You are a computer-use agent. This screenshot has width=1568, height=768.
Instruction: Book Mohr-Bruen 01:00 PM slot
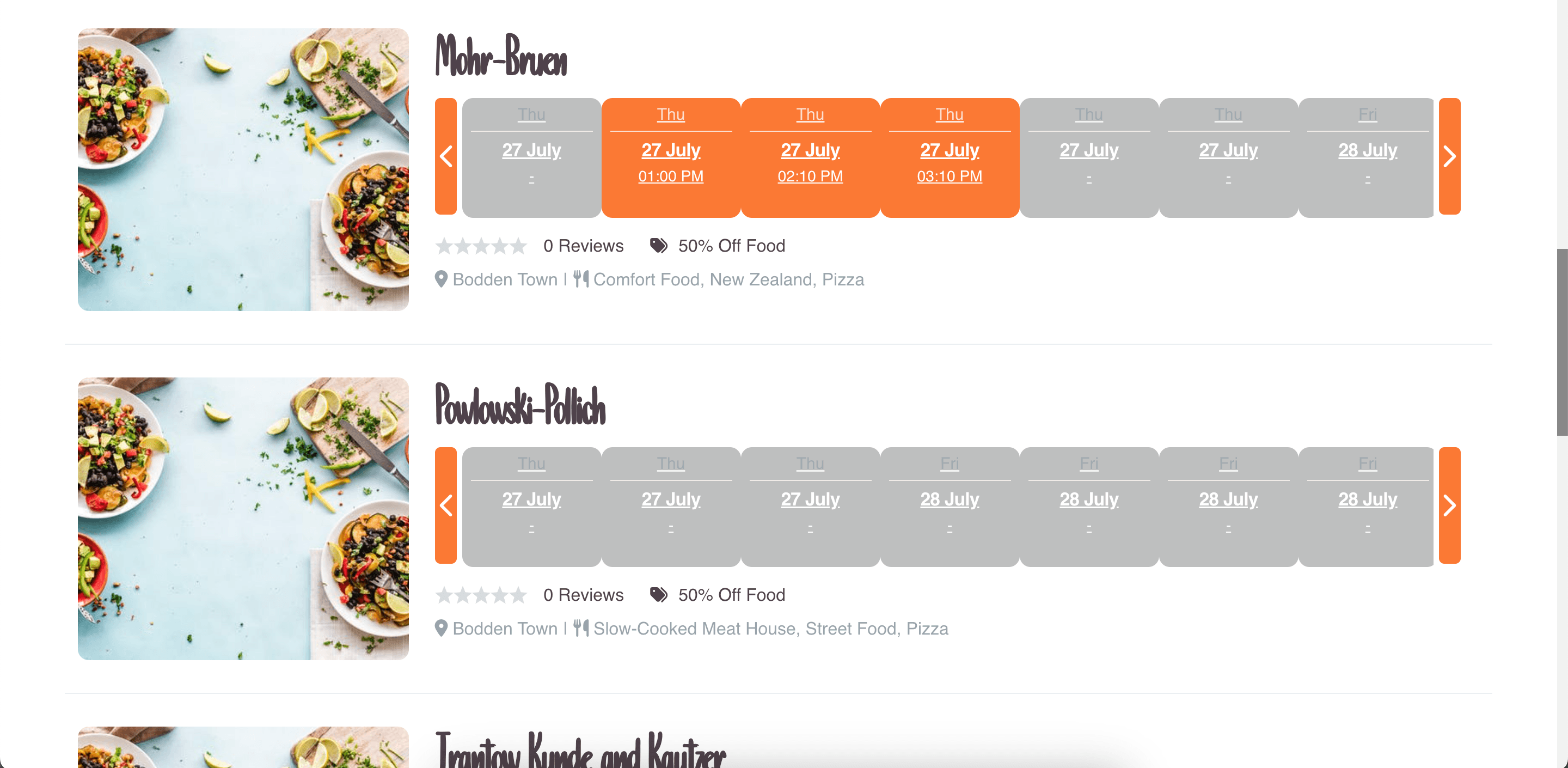point(671,157)
